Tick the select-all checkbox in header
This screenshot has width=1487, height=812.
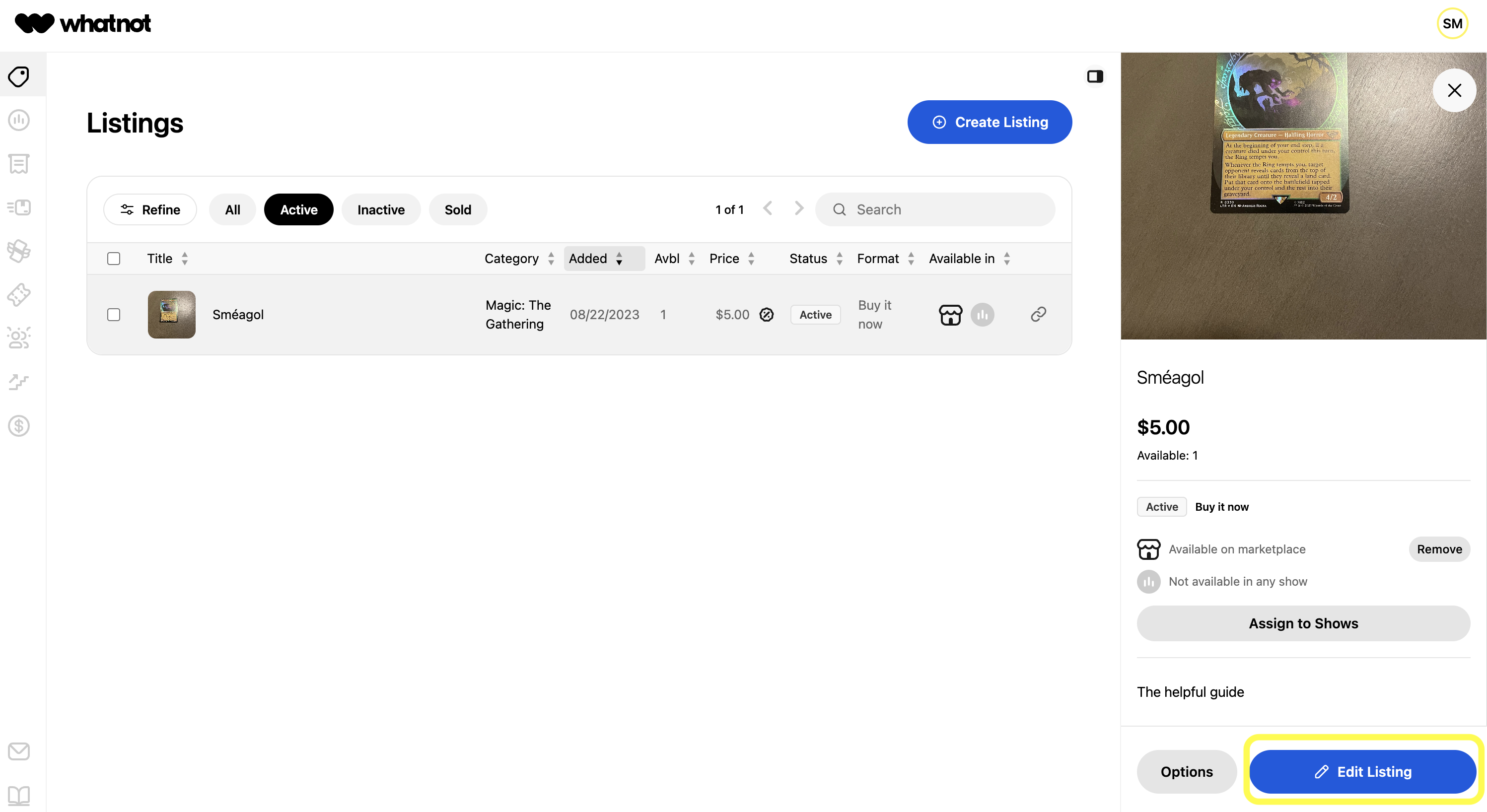[x=114, y=259]
